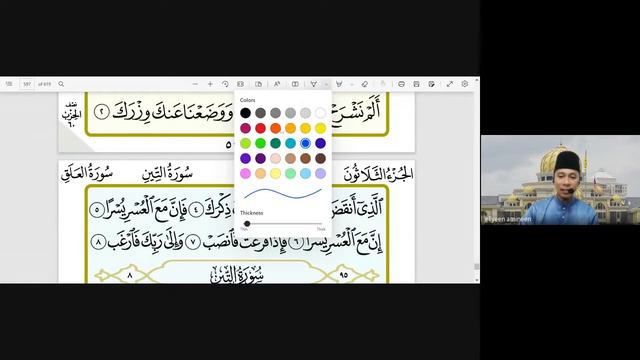Open the table of contents sidebar

9,84
